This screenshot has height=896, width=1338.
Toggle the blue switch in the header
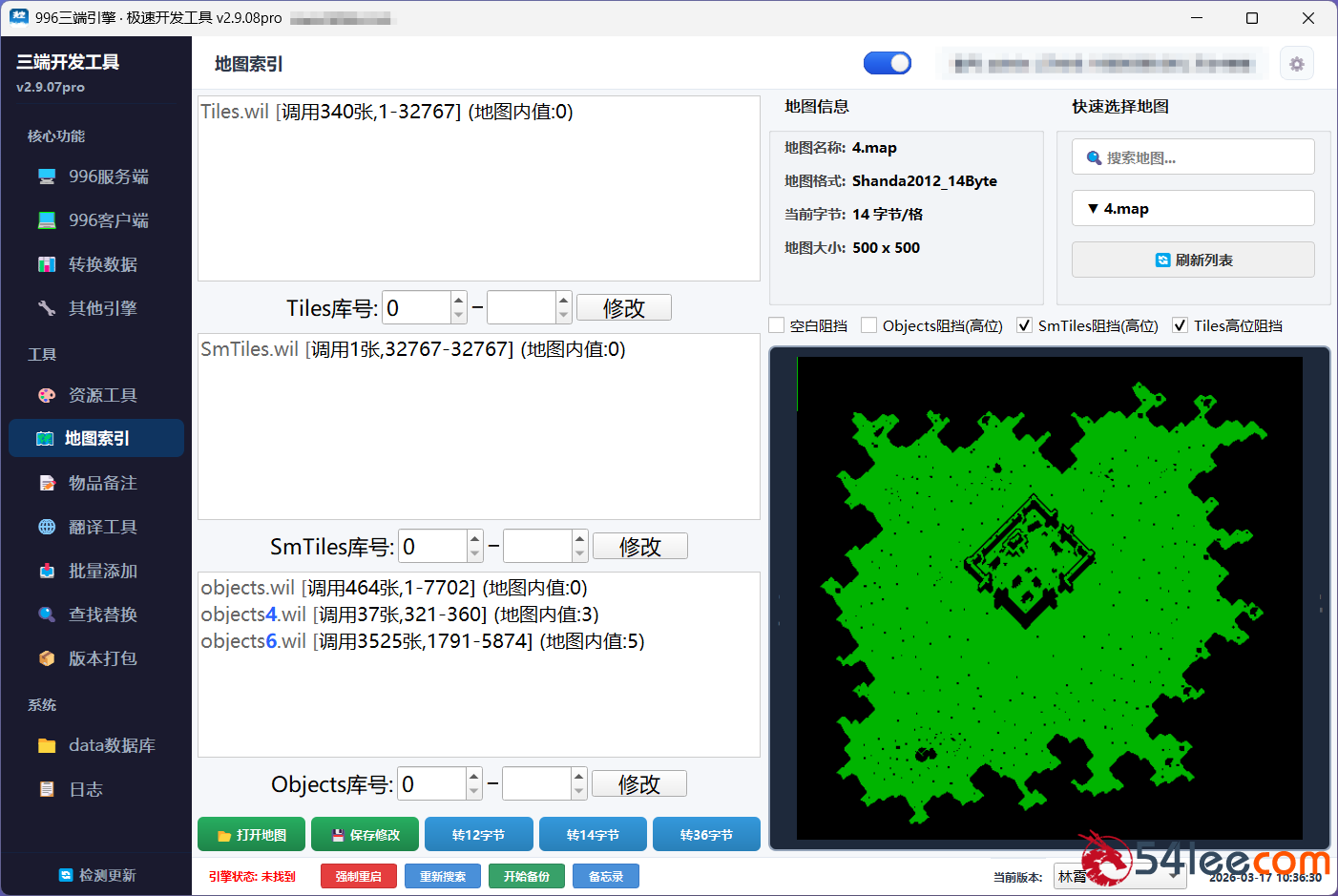pos(888,63)
